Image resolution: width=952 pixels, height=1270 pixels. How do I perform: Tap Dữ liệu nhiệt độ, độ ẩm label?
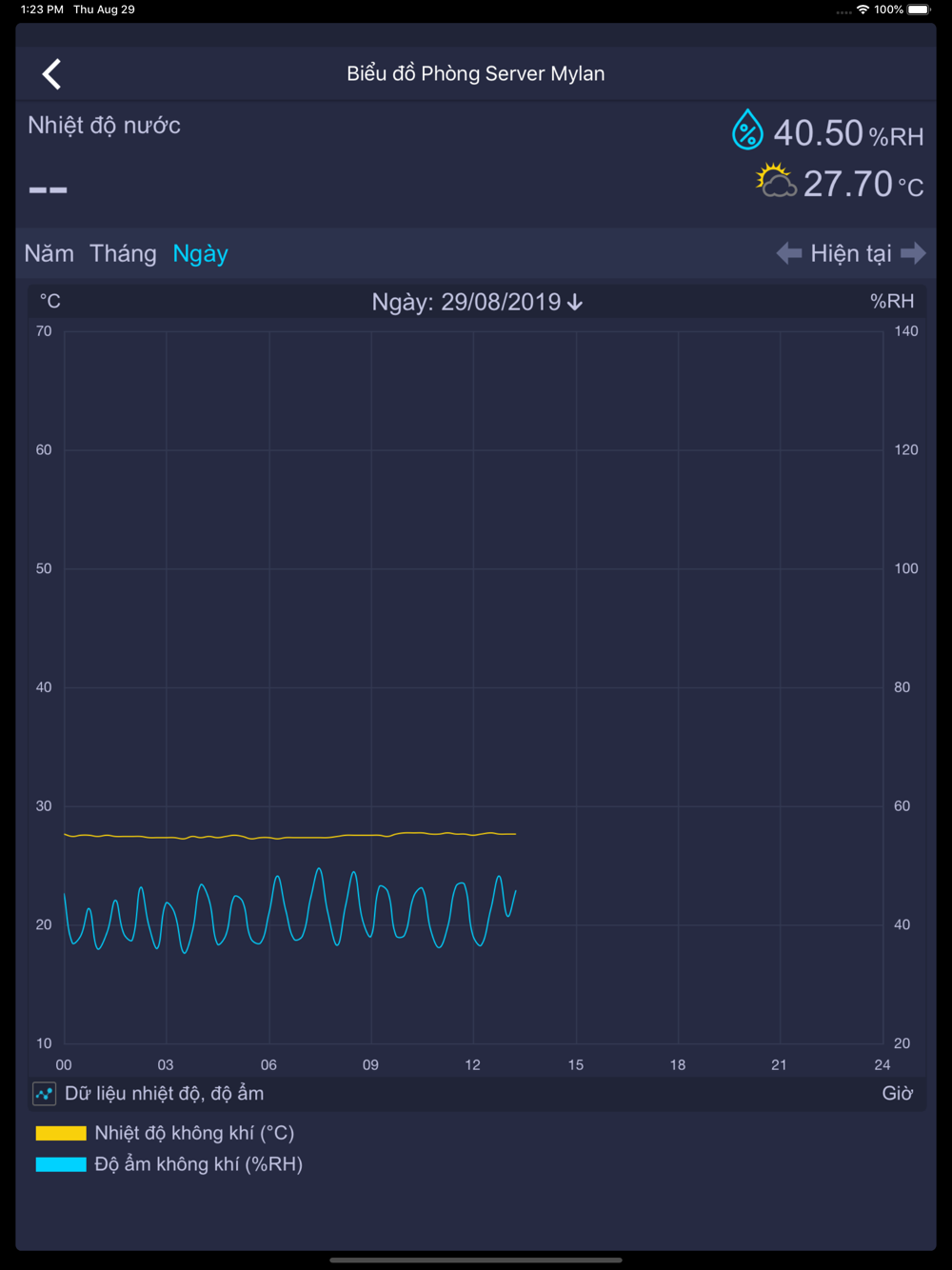pos(164,1094)
